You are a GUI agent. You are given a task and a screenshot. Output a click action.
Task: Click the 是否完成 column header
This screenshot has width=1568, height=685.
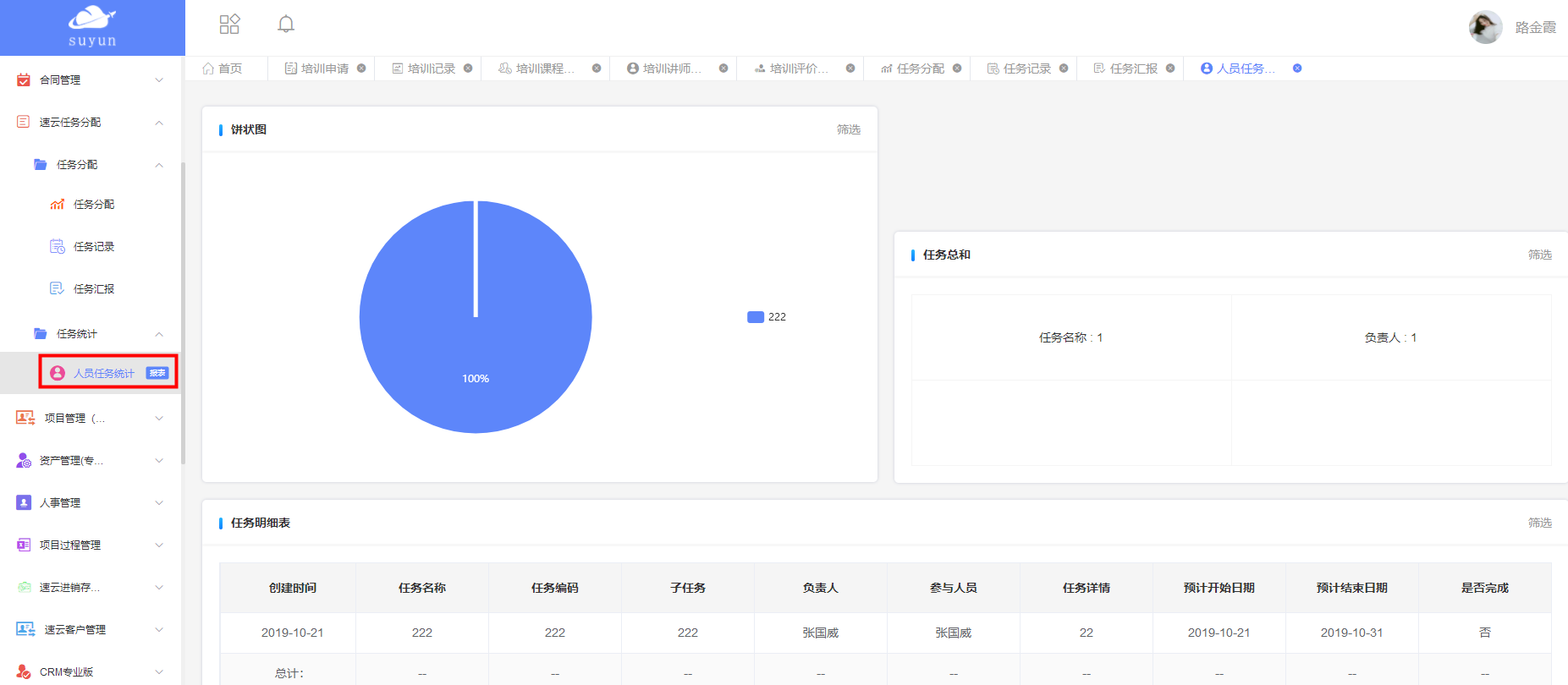(x=1485, y=588)
